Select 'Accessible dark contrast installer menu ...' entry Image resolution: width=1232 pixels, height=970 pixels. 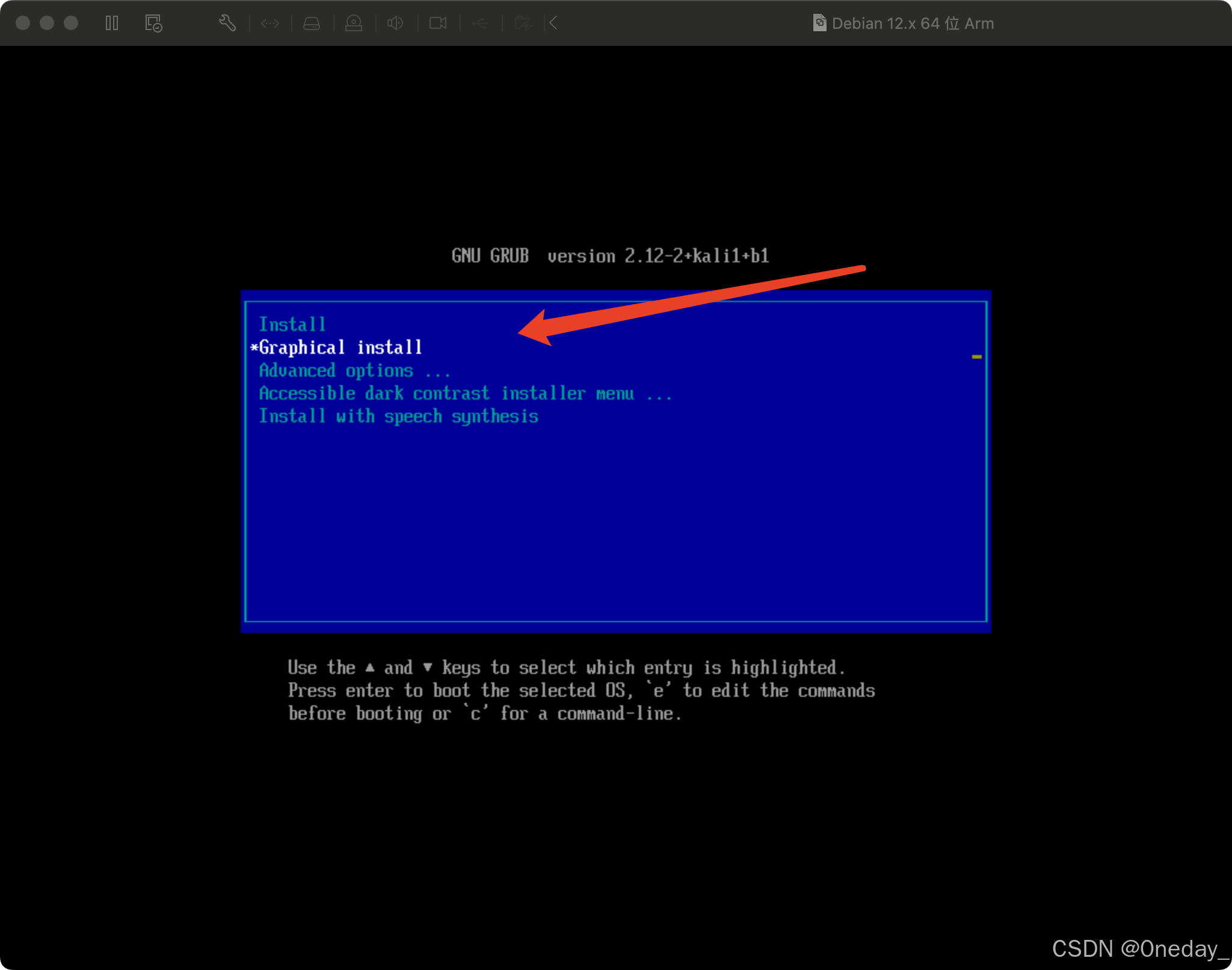465,394
